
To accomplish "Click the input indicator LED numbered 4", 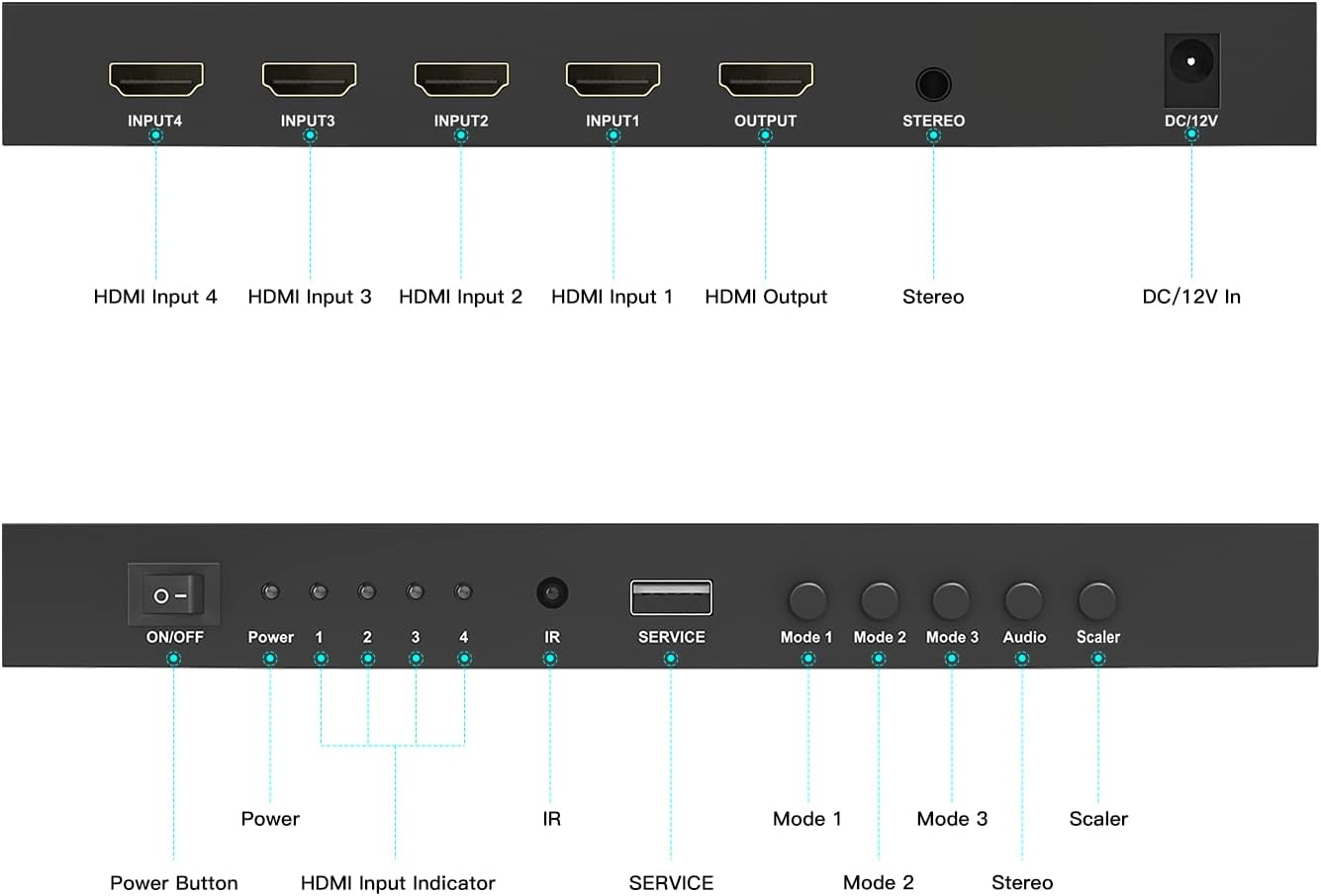I will [x=463, y=592].
